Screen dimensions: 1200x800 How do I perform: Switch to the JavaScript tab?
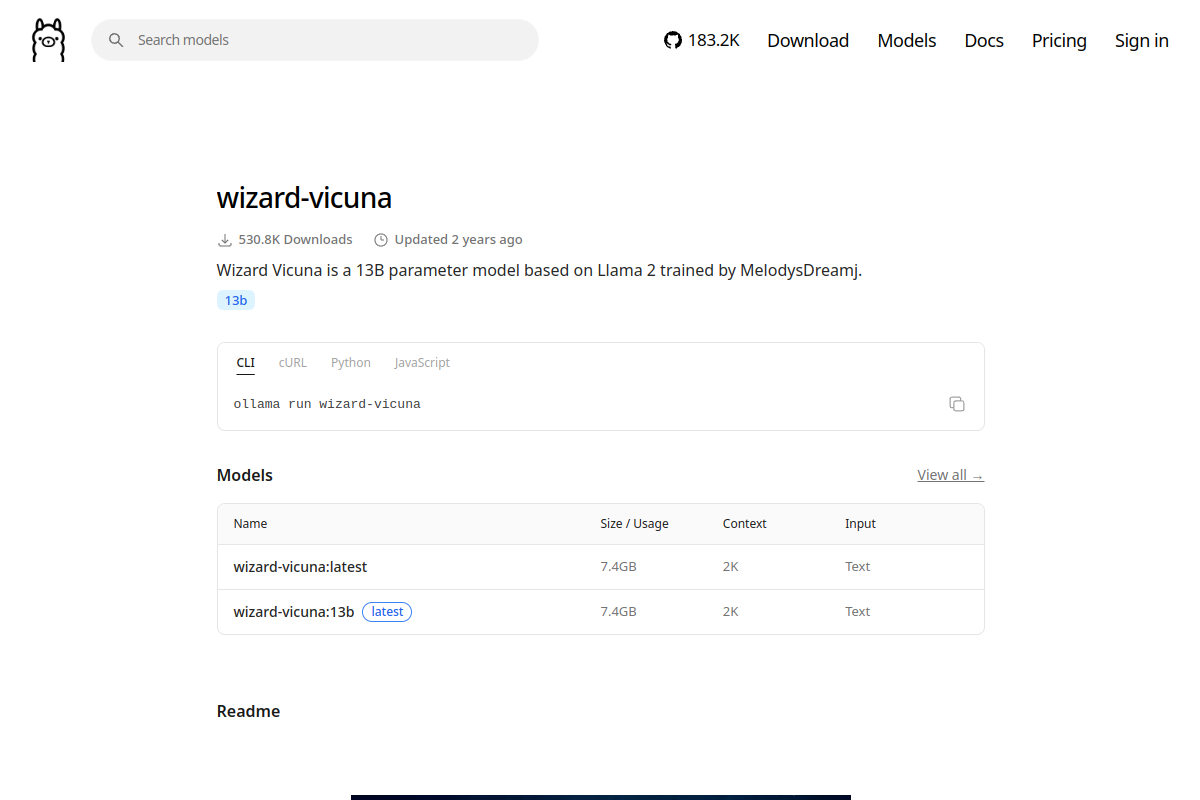pyautogui.click(x=422, y=363)
